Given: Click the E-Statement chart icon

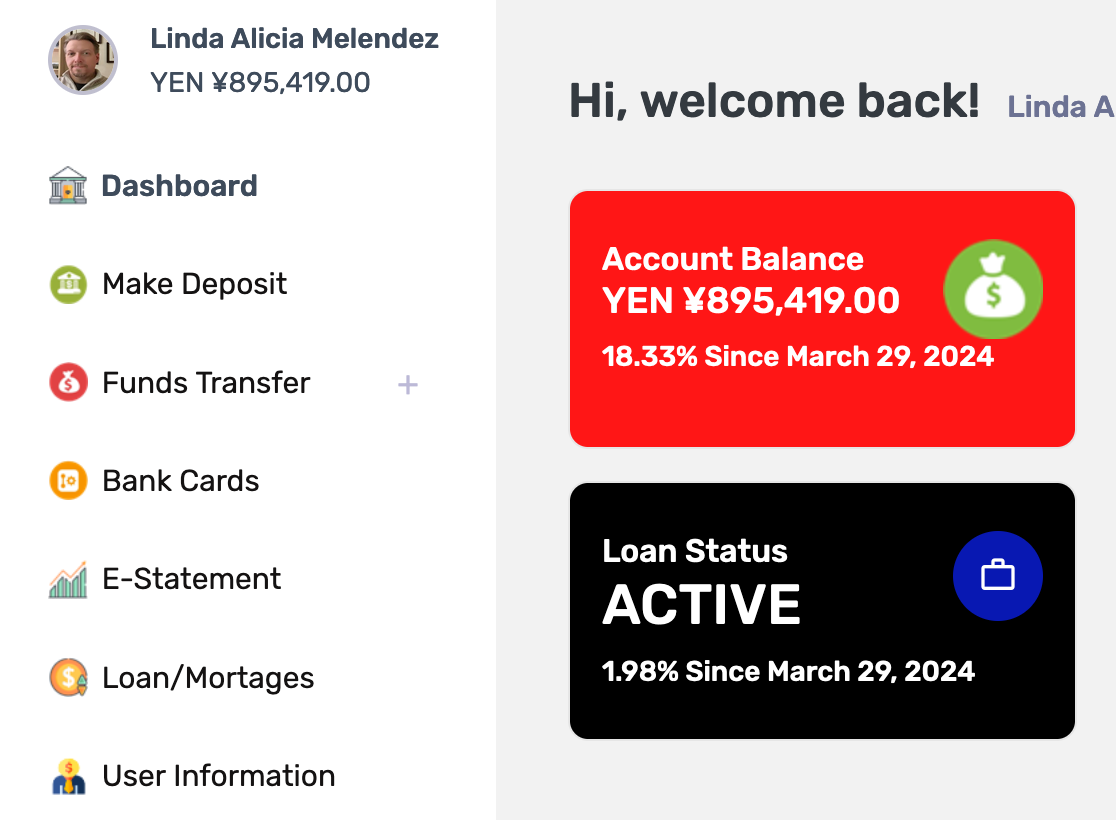Looking at the screenshot, I should 68,579.
